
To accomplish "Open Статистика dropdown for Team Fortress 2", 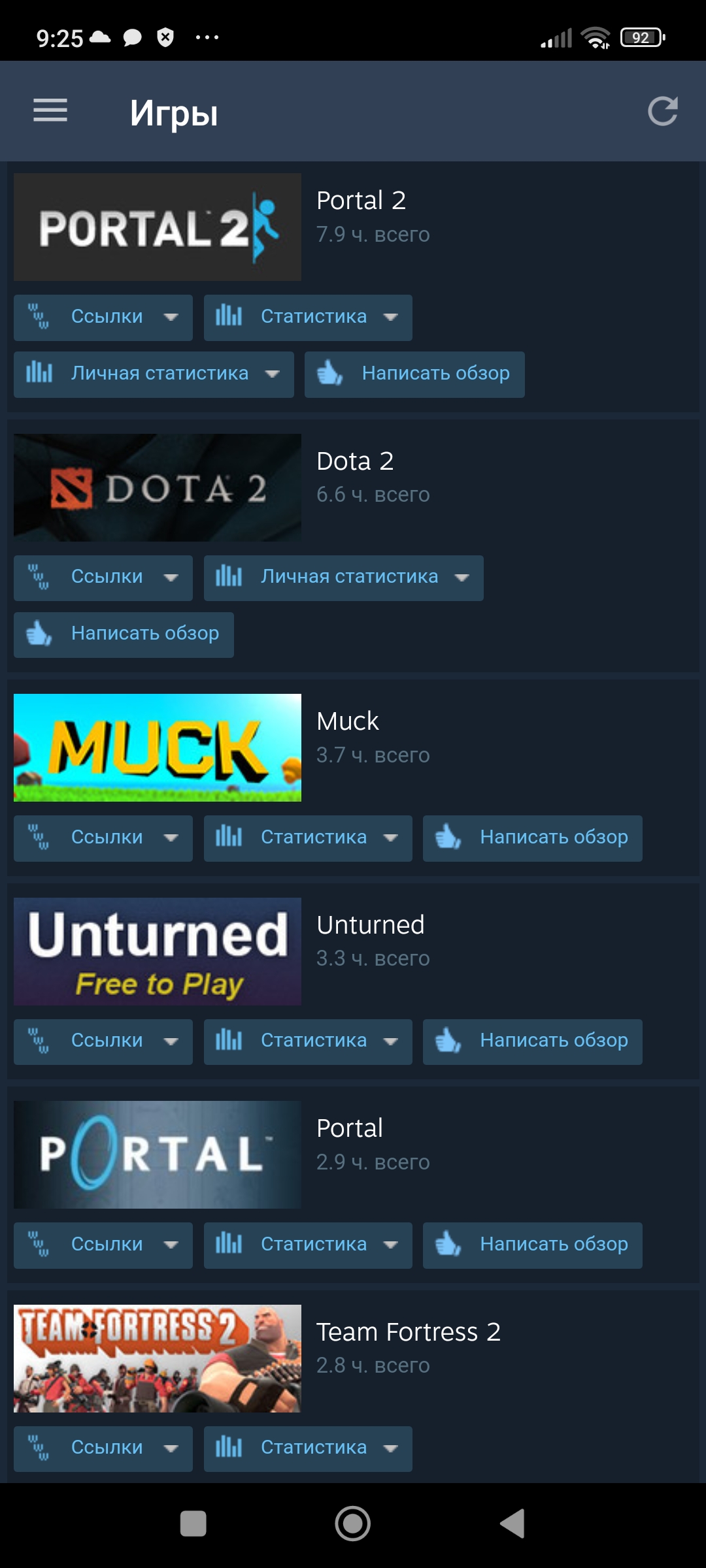I will pyautogui.click(x=308, y=1448).
